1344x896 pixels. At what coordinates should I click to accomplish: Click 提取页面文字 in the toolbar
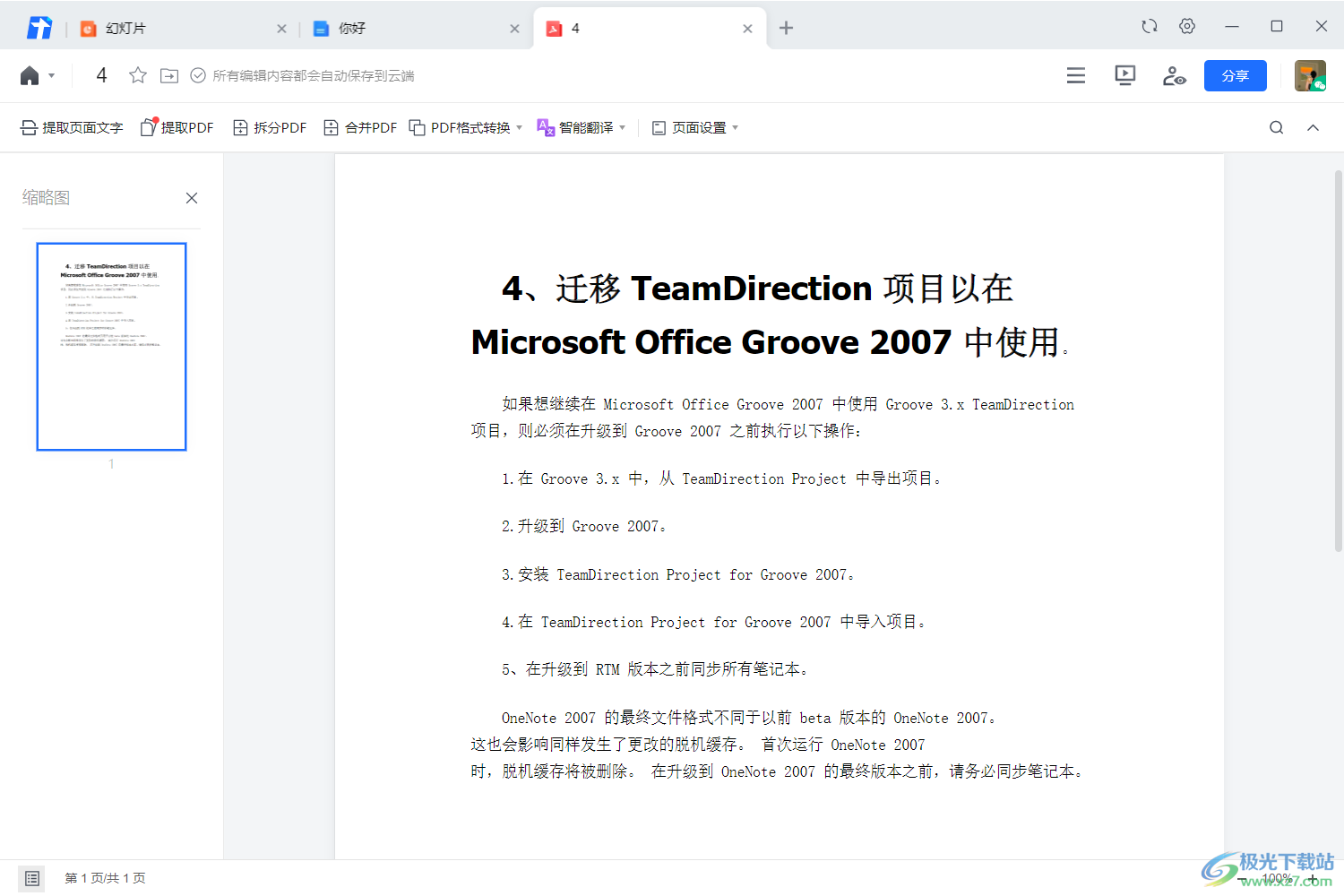pos(72,127)
